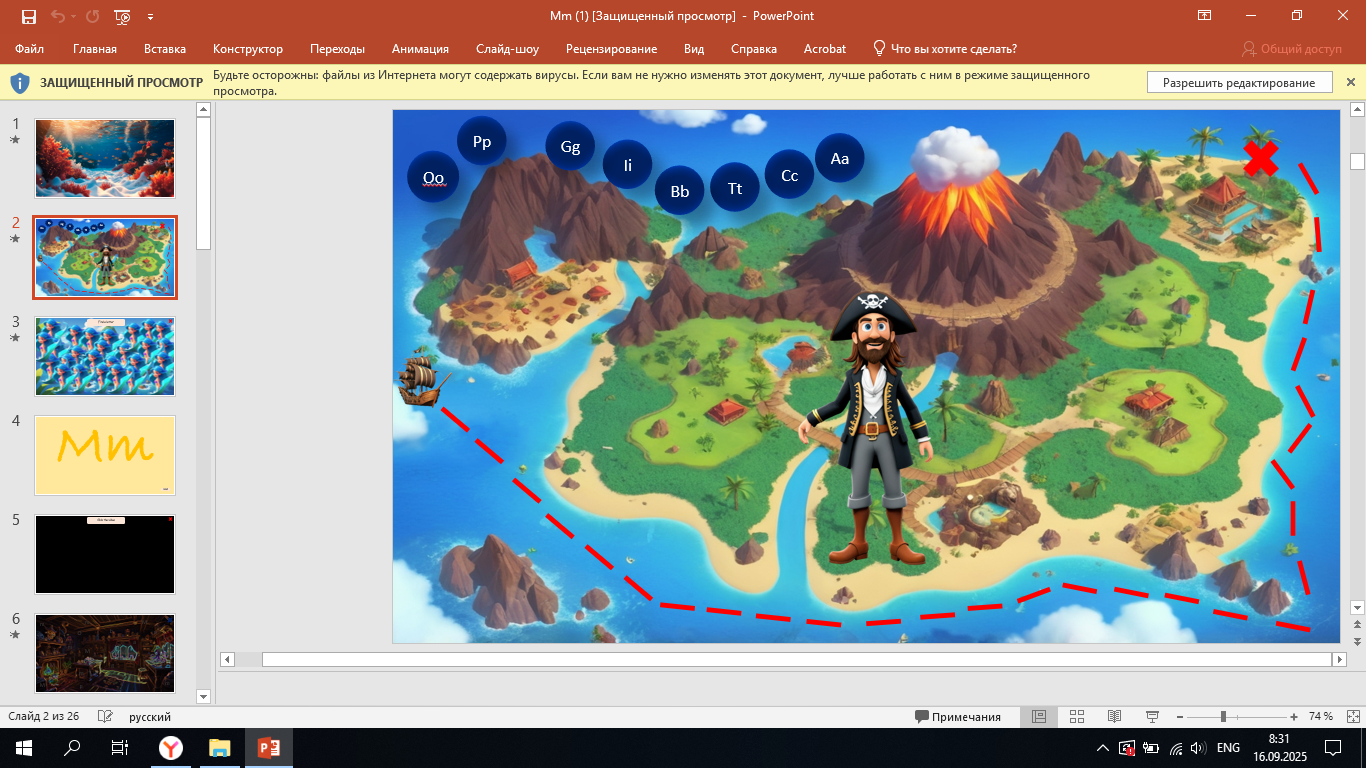The image size is (1366, 768).
Task: Switch to the Главная ribbon tab
Action: (x=95, y=49)
